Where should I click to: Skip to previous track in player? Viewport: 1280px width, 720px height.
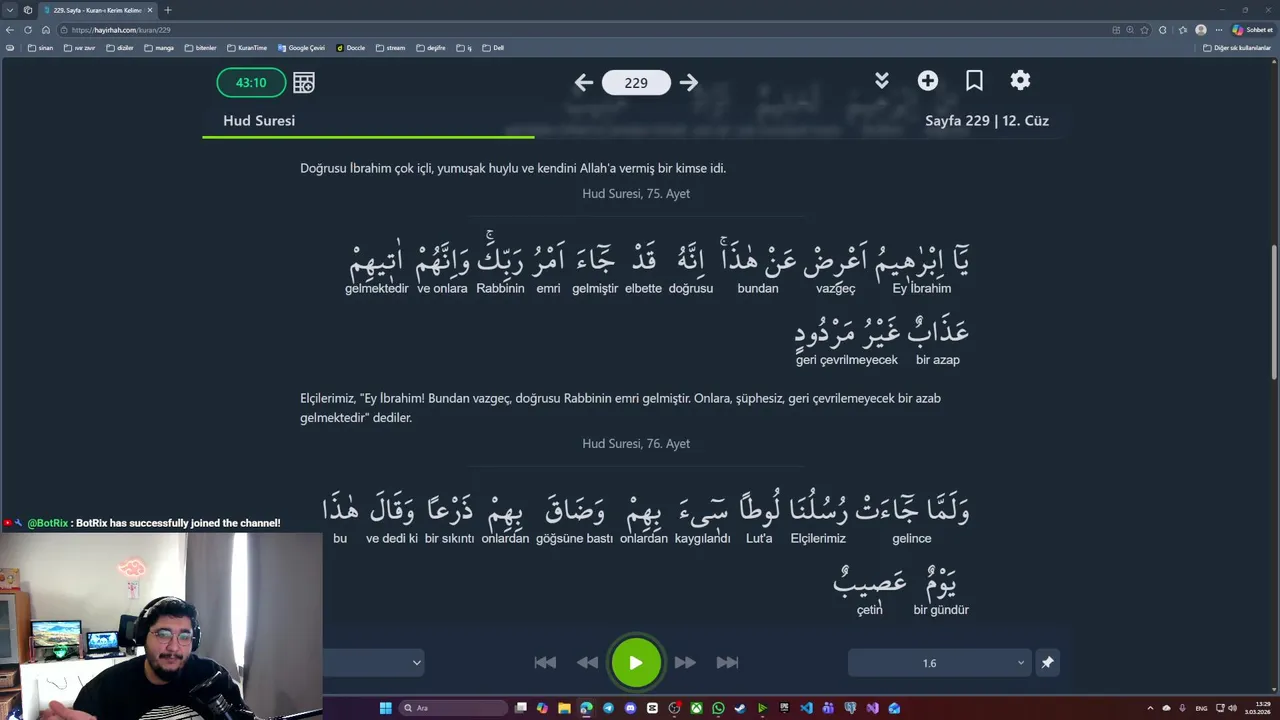(x=545, y=662)
